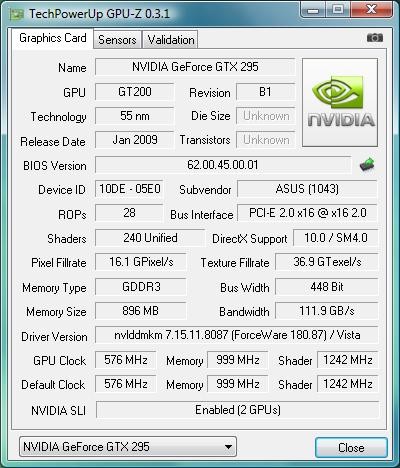Click Default Clock 576 MHz field
400x468 pixels.
(125, 384)
